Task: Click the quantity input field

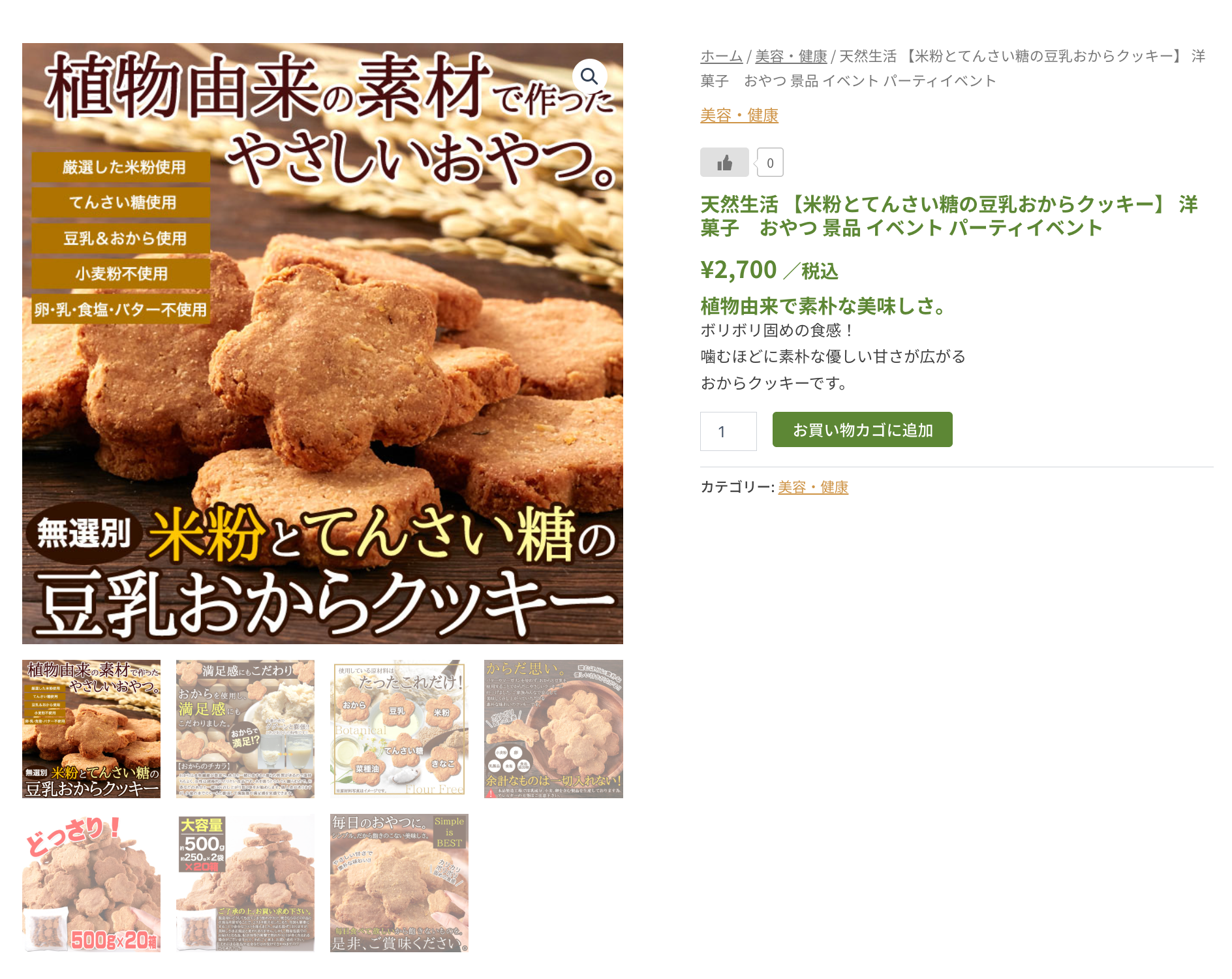Action: (x=728, y=431)
